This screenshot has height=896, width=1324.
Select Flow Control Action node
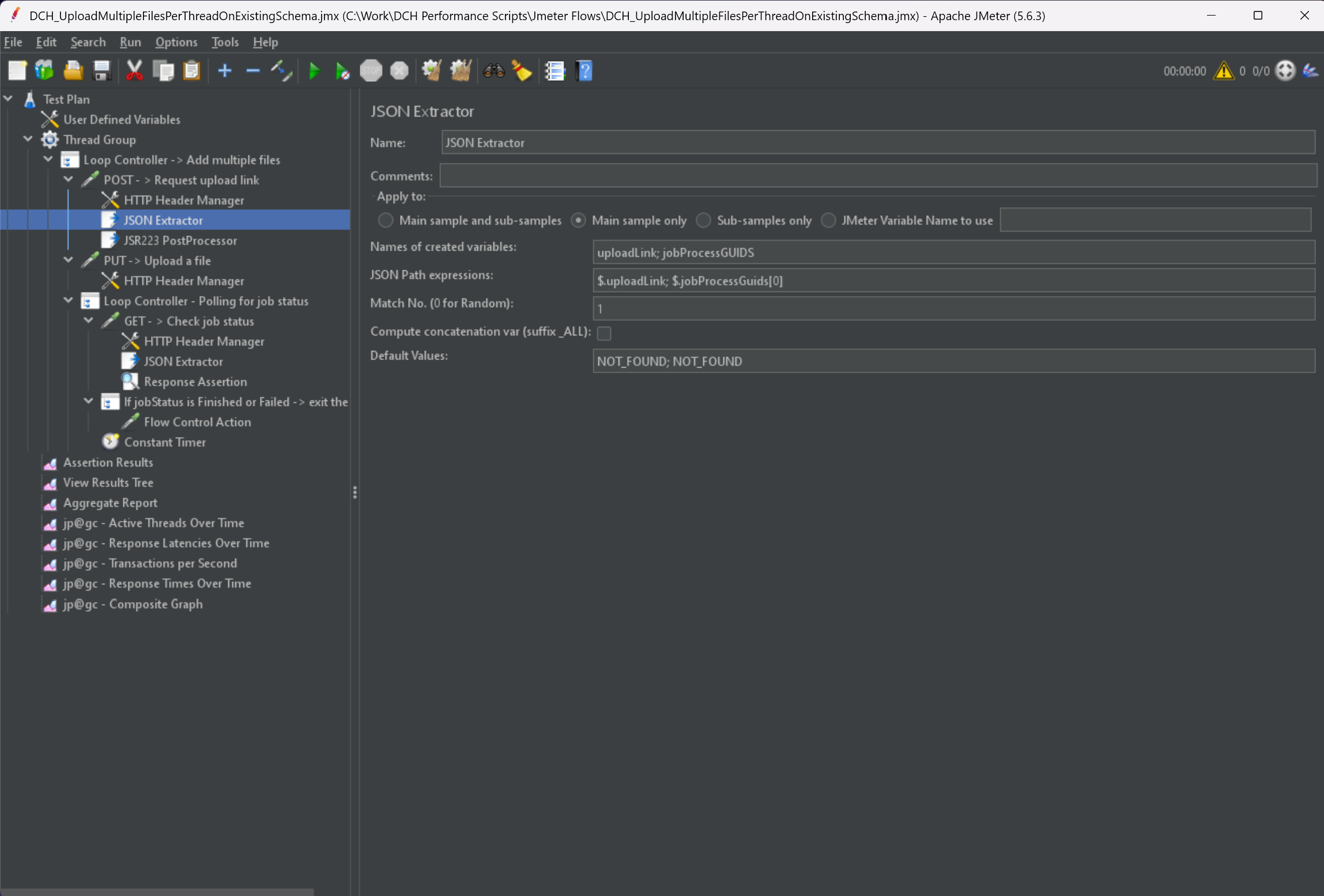pos(197,422)
